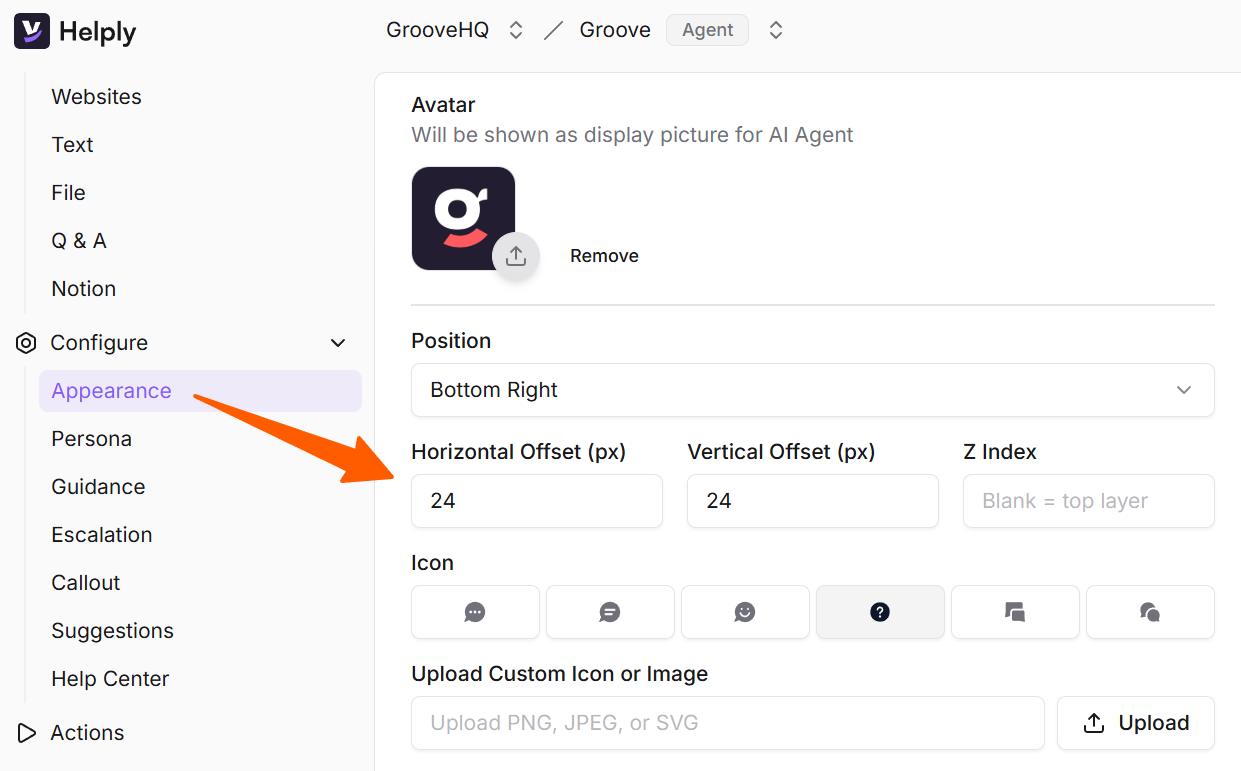The height and width of the screenshot is (771, 1241).
Task: Open the Groove agent switcher
Action: click(775, 30)
